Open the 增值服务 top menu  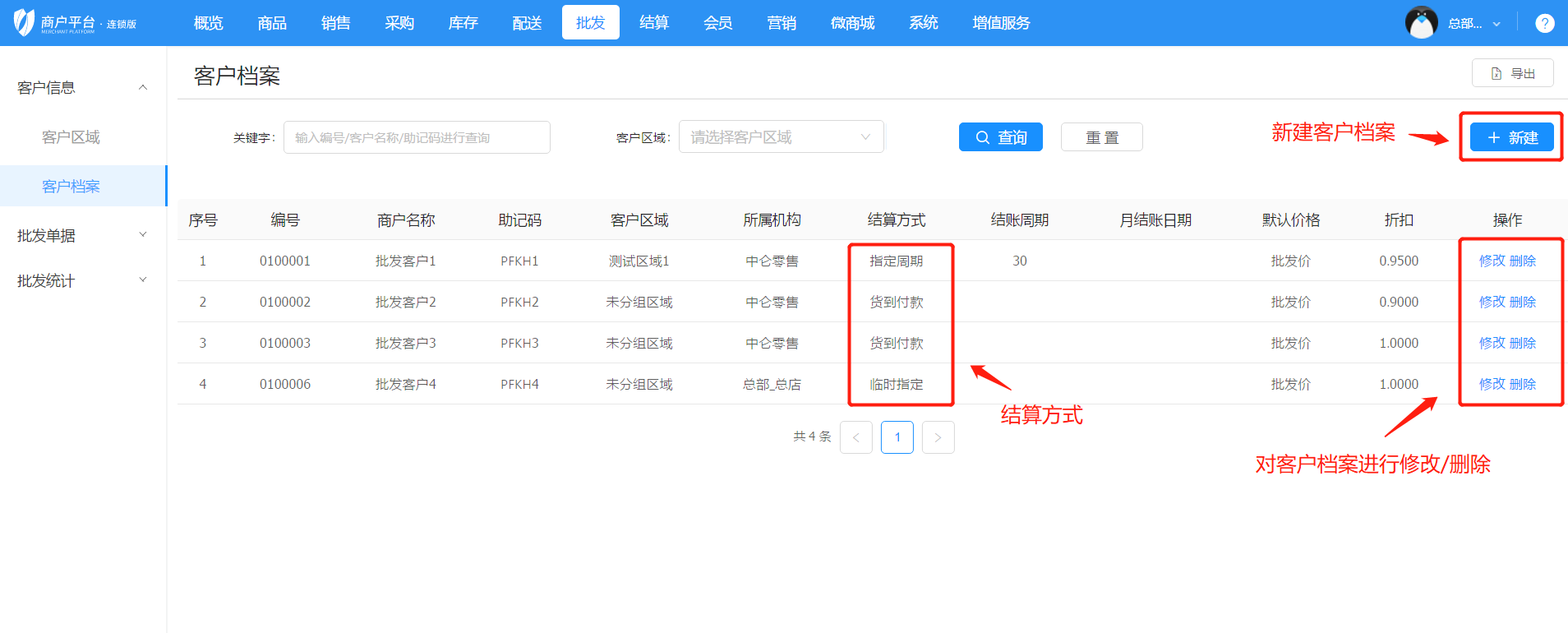click(1000, 23)
